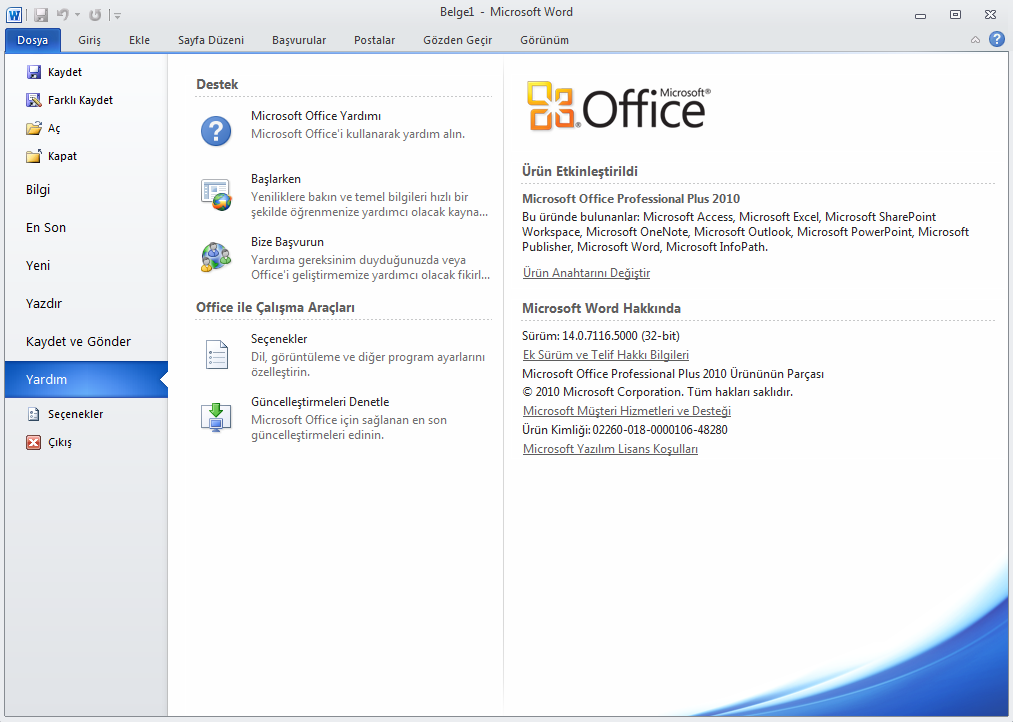Click the Güncelleştirmeleri Denetle update icon
This screenshot has height=722, width=1013.
point(216,418)
